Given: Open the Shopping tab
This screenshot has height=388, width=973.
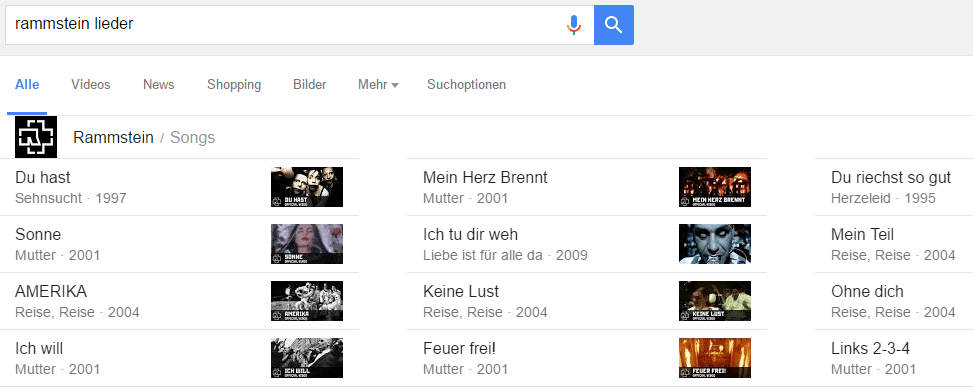Looking at the screenshot, I should point(234,84).
